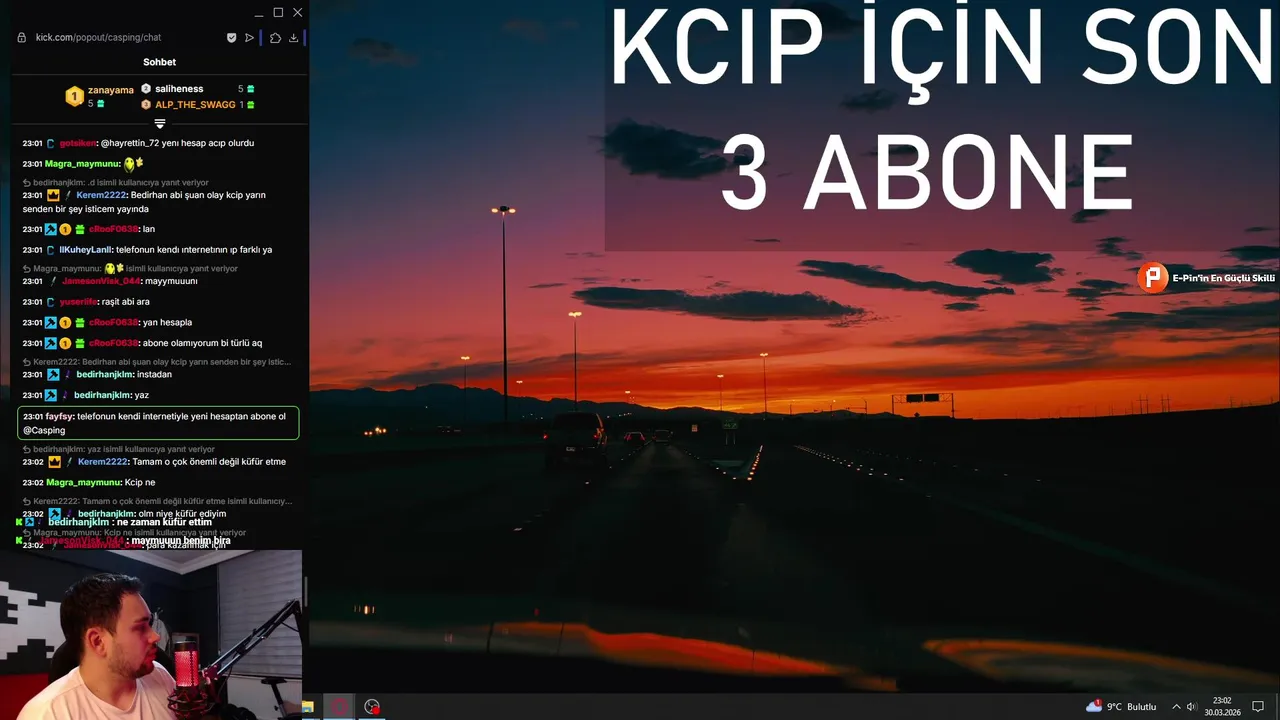Image resolution: width=1280 pixels, height=720 pixels.
Task: Click the kick.com/popout/casping/chat address bar
Action: coord(98,38)
